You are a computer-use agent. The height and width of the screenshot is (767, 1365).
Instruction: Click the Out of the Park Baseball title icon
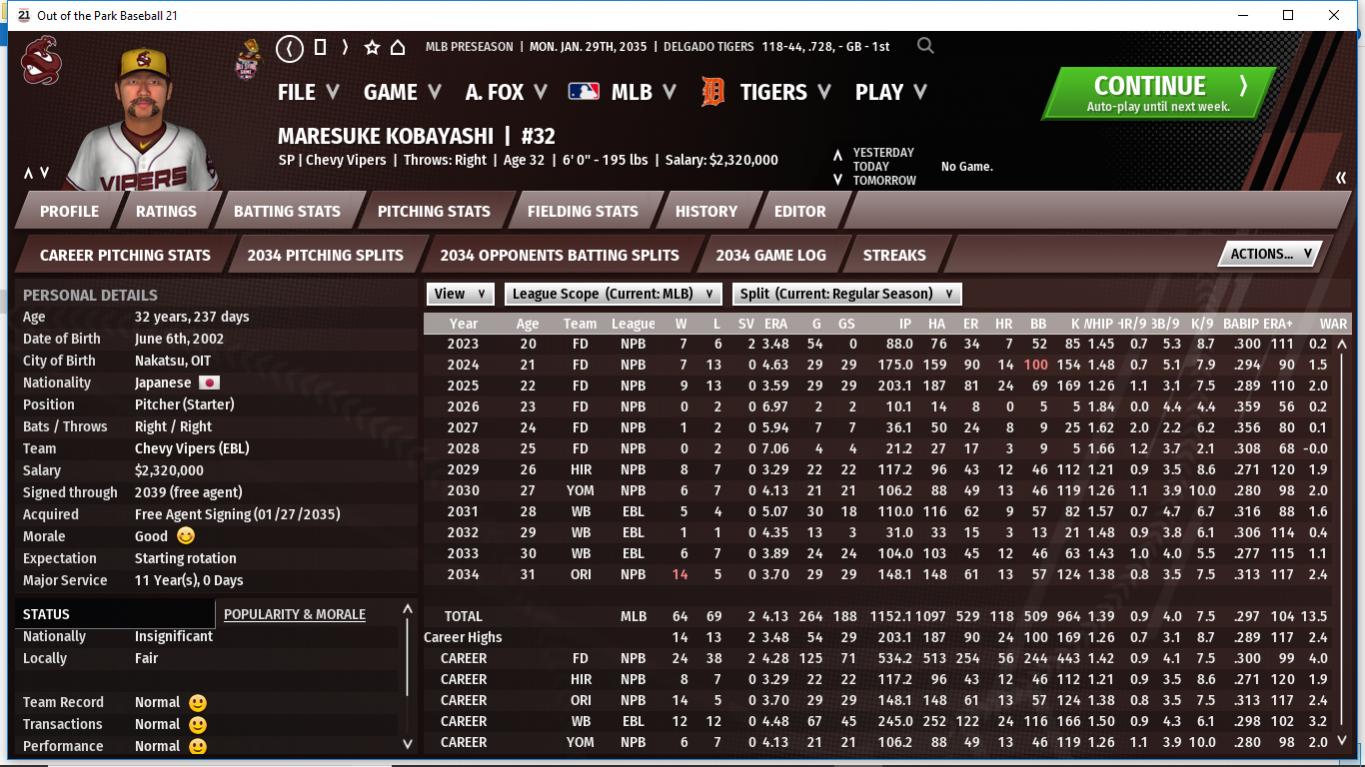coord(24,15)
